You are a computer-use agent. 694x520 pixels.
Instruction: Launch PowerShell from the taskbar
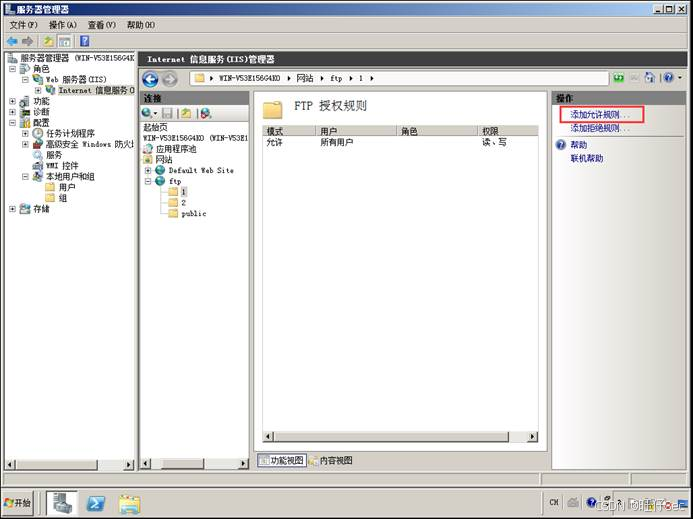[x=95, y=503]
